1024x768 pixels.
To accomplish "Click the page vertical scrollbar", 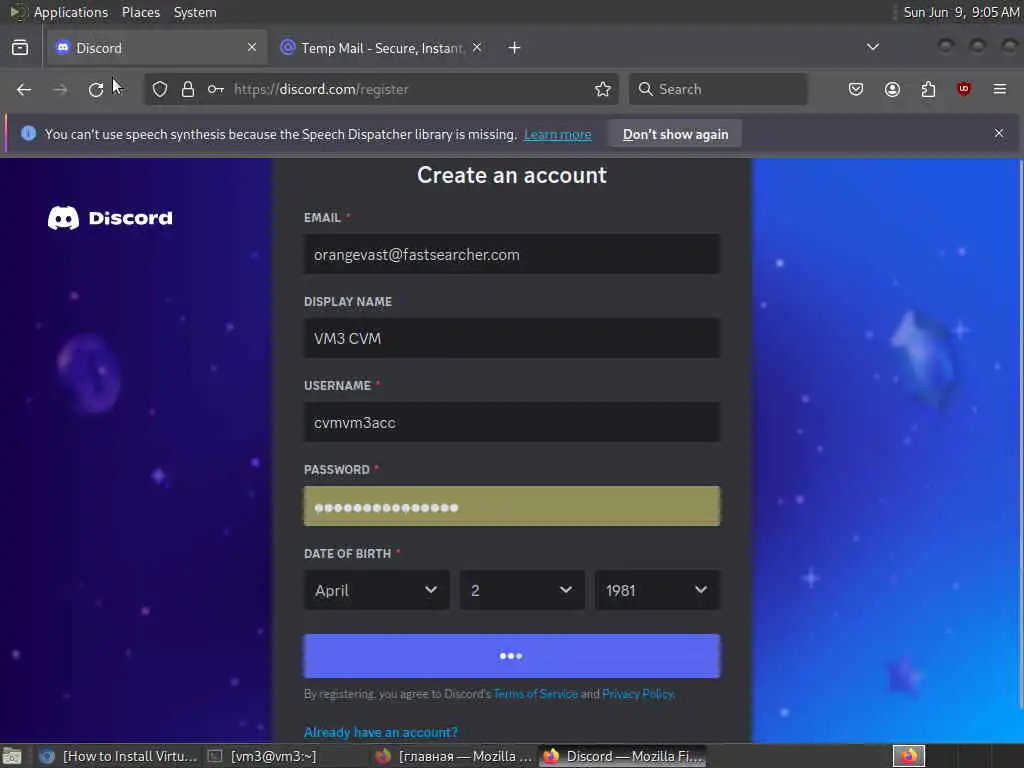I will point(1021,434).
